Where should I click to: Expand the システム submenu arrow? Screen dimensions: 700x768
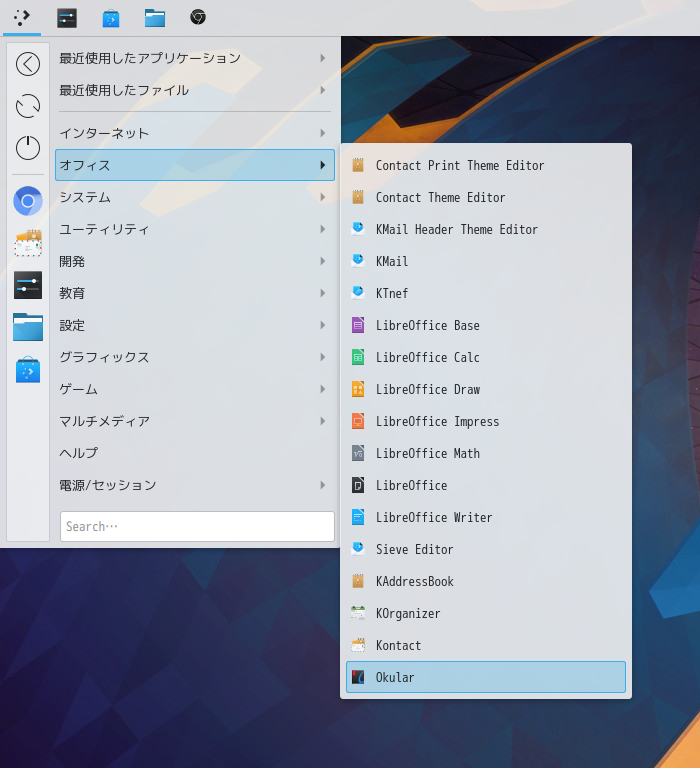pyautogui.click(x=323, y=197)
